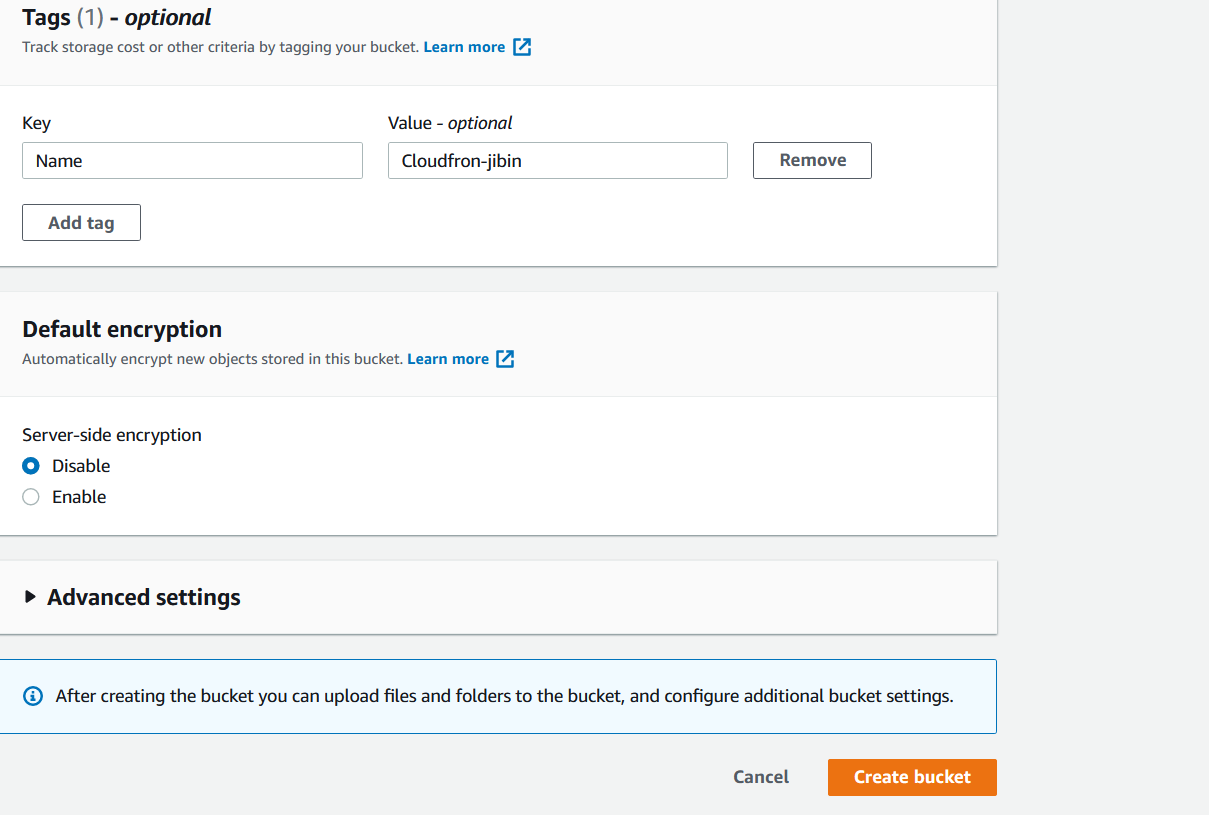Click the blue banner about uploading files
Screen dimensions: 1209x815
(500, 695)
